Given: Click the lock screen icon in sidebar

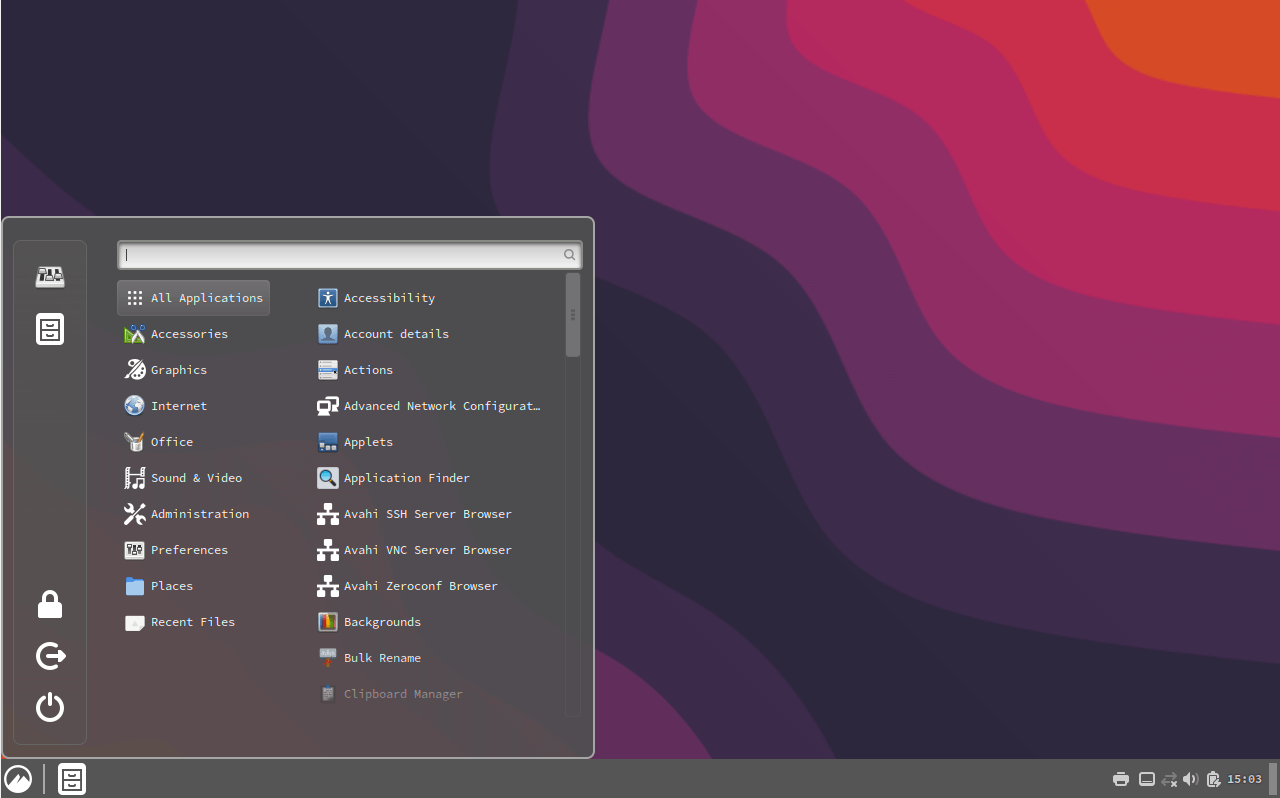Looking at the screenshot, I should pos(50,605).
